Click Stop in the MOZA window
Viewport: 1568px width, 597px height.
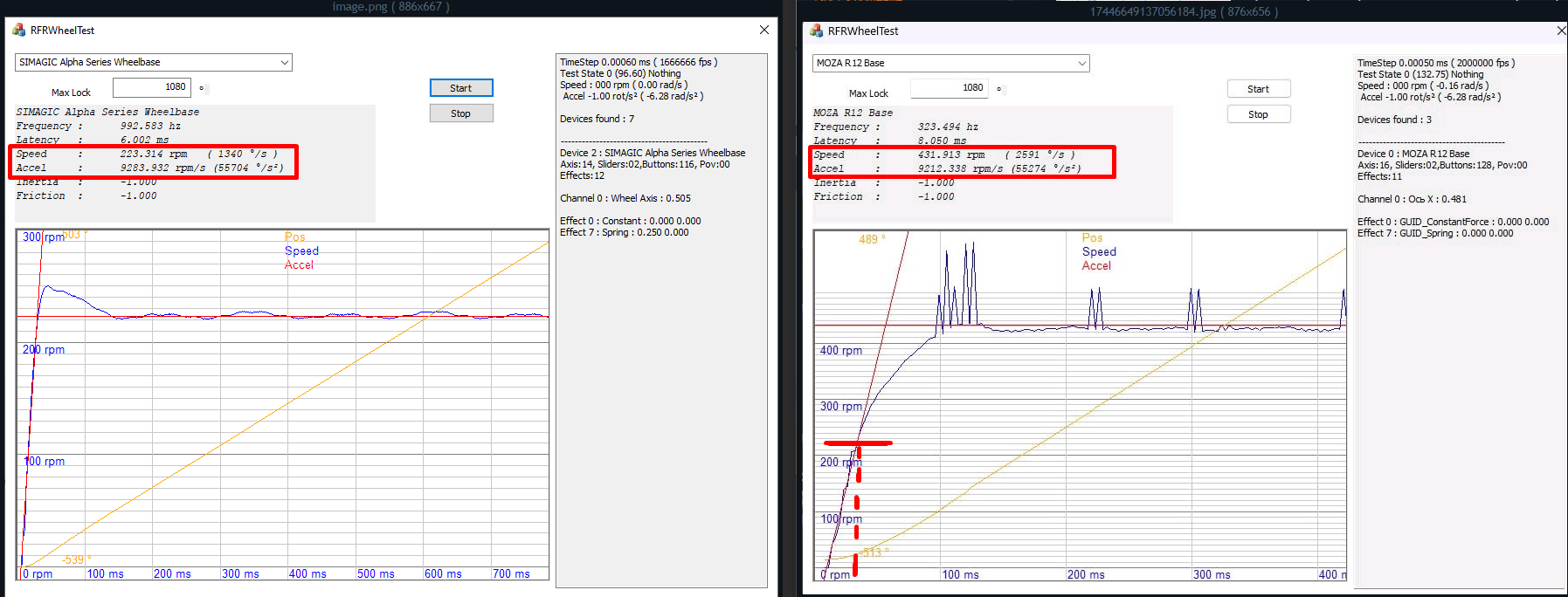1259,114
